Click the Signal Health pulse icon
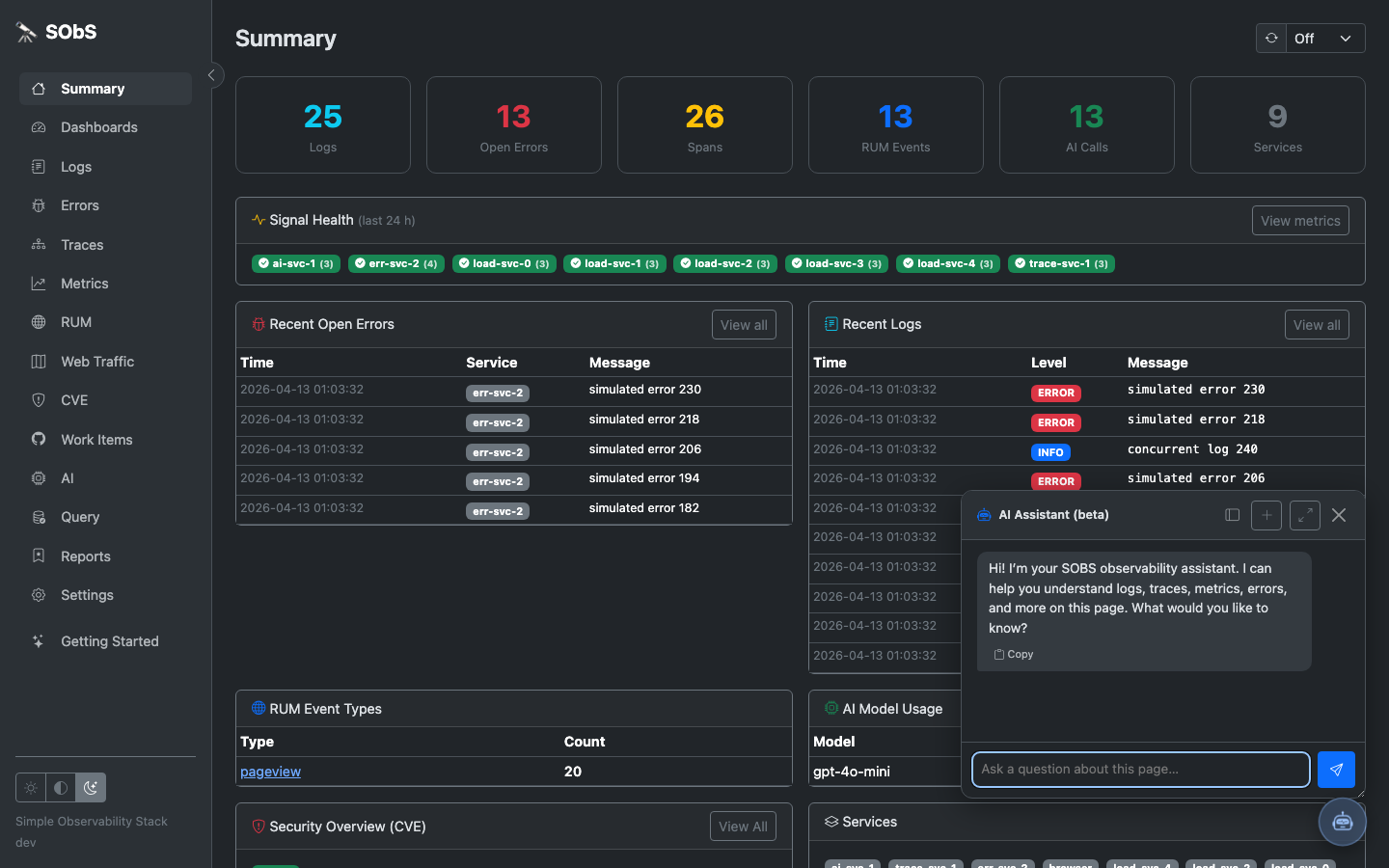 pos(259,220)
